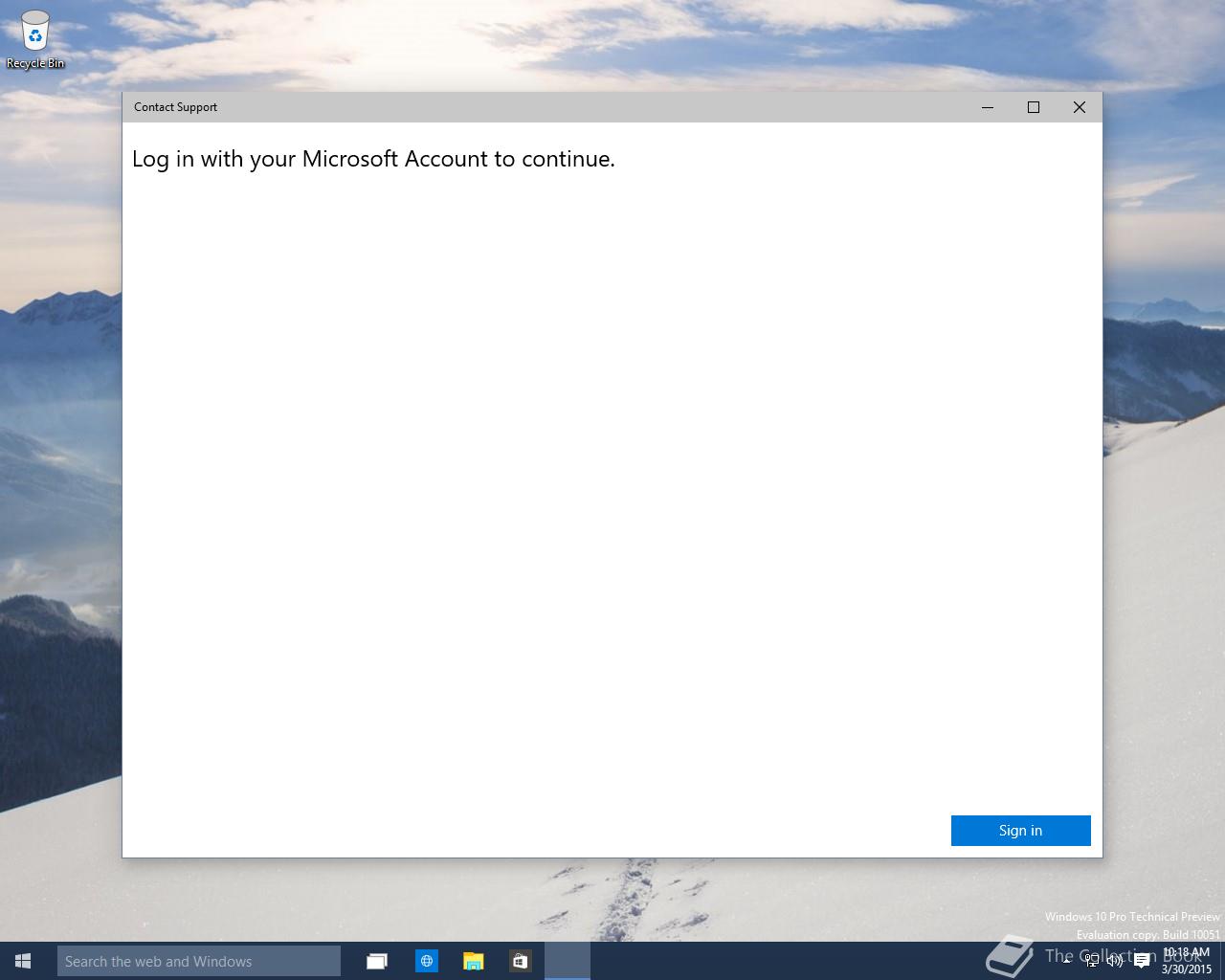Click the Sign in button

coord(1020,831)
